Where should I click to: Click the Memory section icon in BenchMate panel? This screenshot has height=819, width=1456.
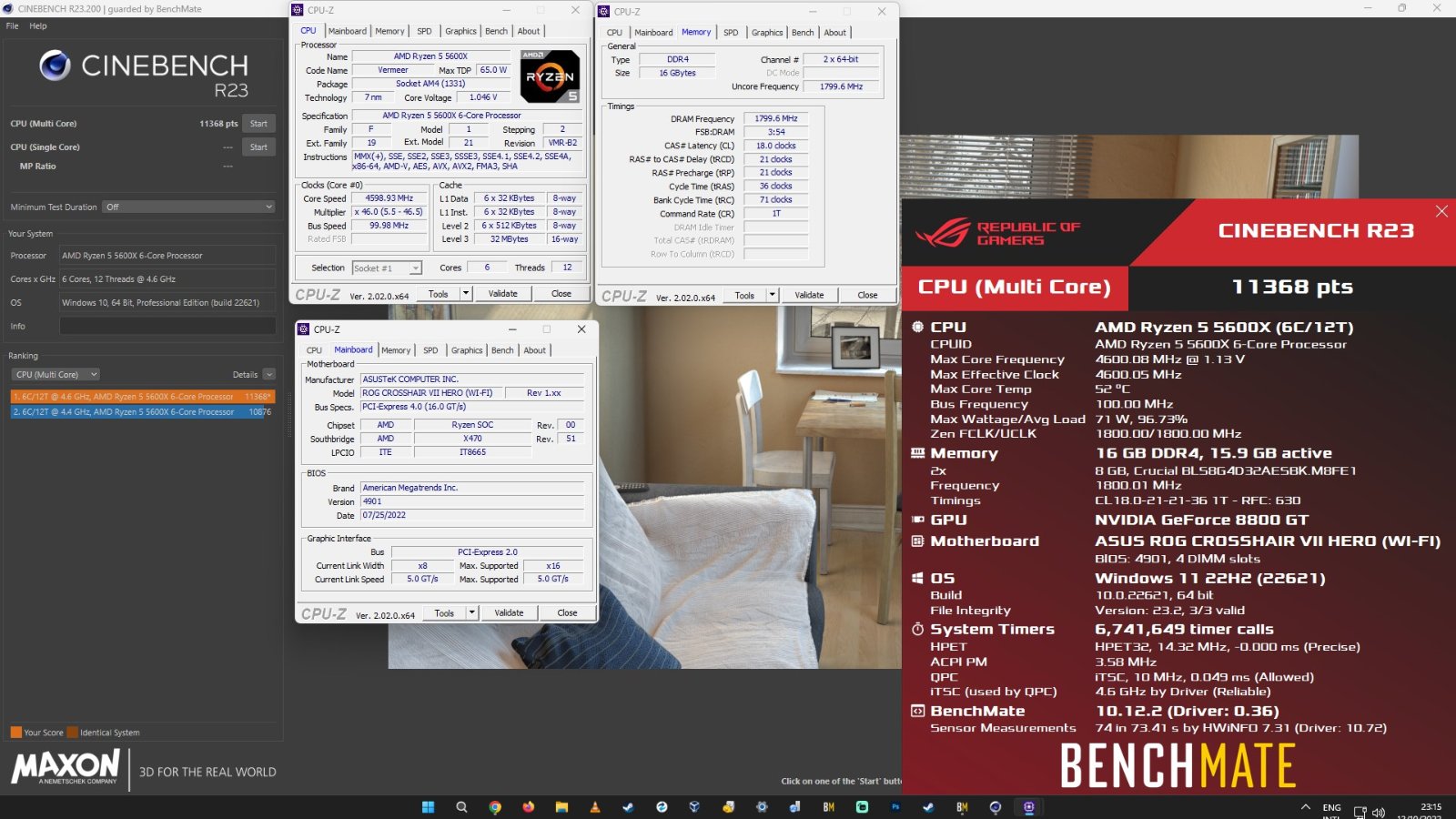[x=917, y=453]
